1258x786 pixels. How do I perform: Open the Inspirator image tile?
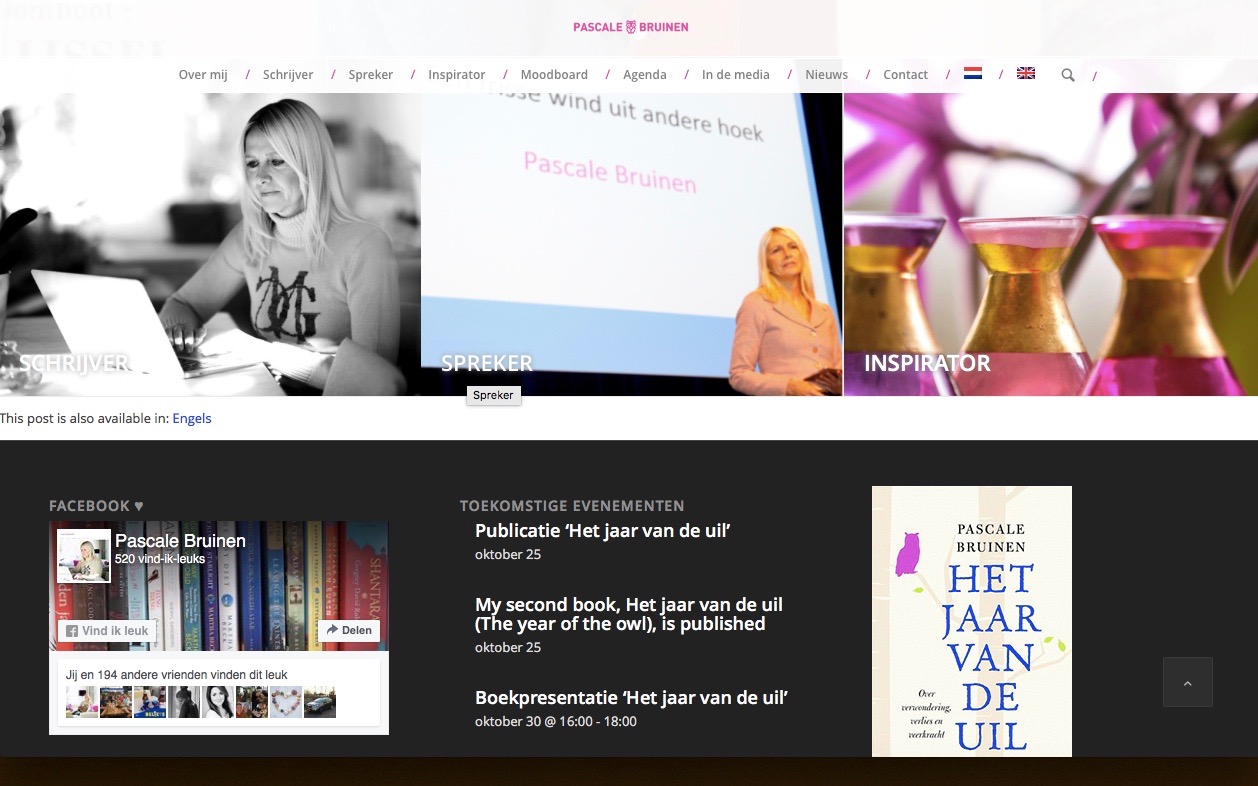(x=1050, y=245)
